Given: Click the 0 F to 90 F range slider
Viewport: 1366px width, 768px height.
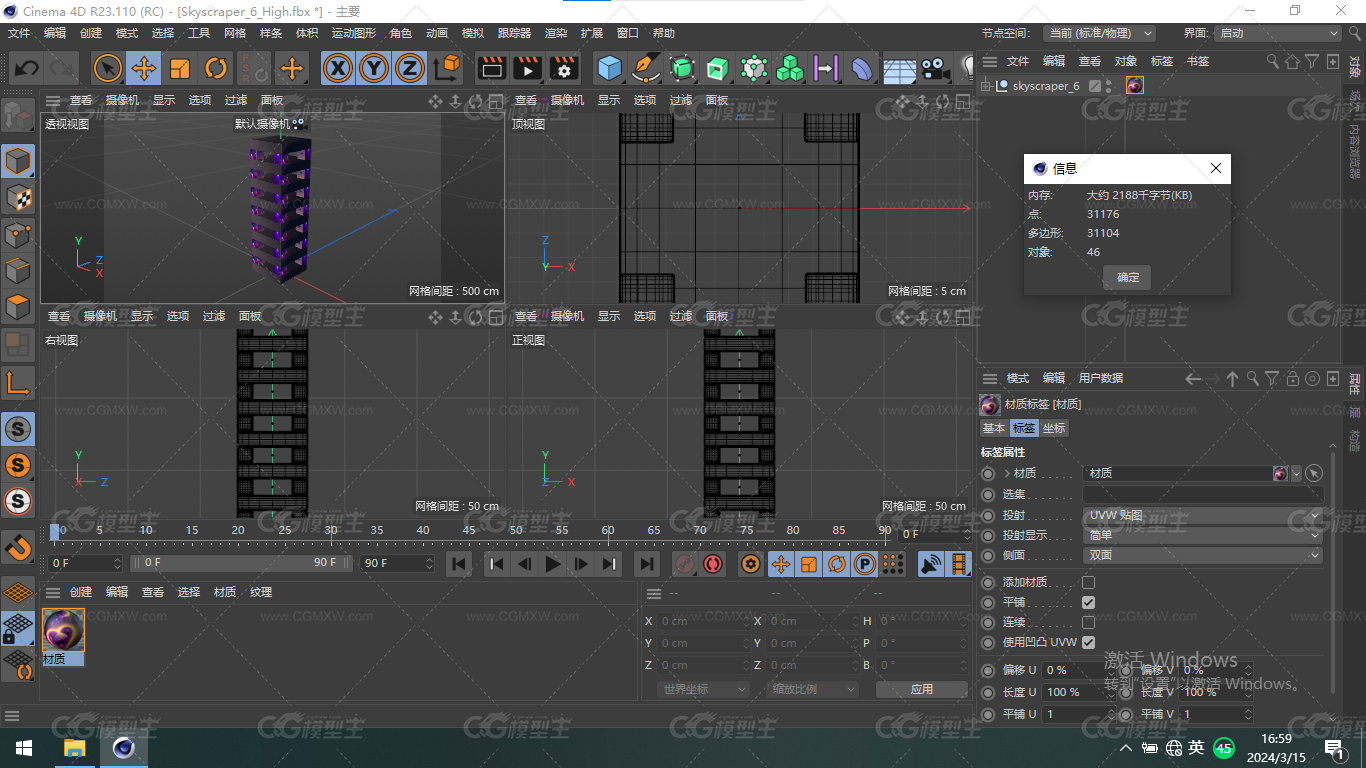Looking at the screenshot, I should click(x=240, y=563).
